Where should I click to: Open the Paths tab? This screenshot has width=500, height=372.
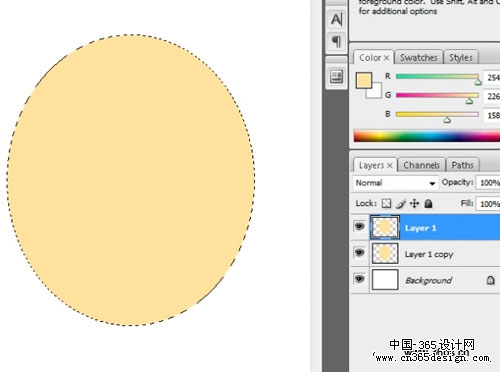(x=463, y=165)
